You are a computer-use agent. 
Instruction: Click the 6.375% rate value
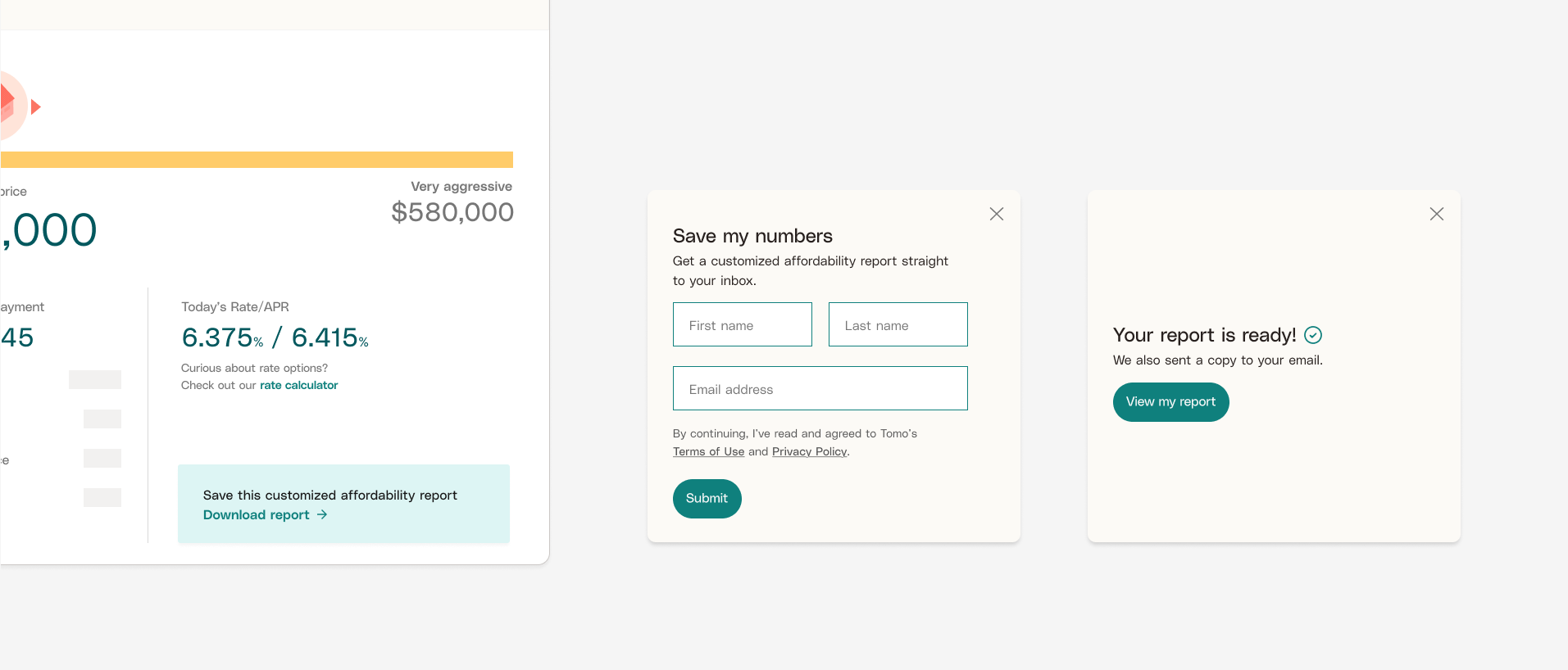(223, 337)
